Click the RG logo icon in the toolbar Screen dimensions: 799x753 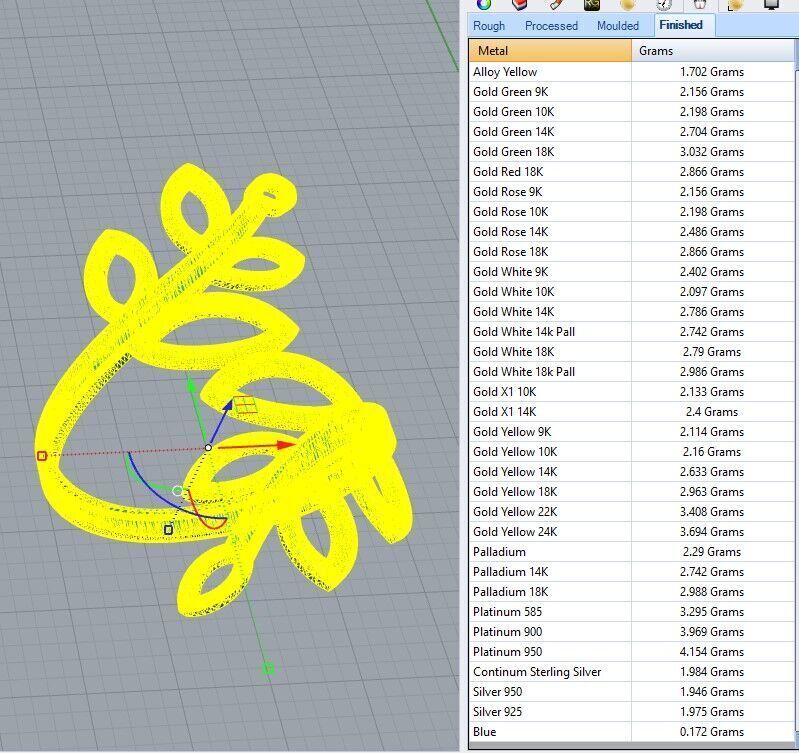pyautogui.click(x=592, y=5)
